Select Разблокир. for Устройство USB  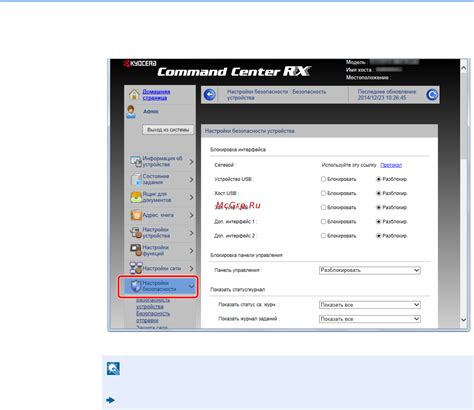378,179
